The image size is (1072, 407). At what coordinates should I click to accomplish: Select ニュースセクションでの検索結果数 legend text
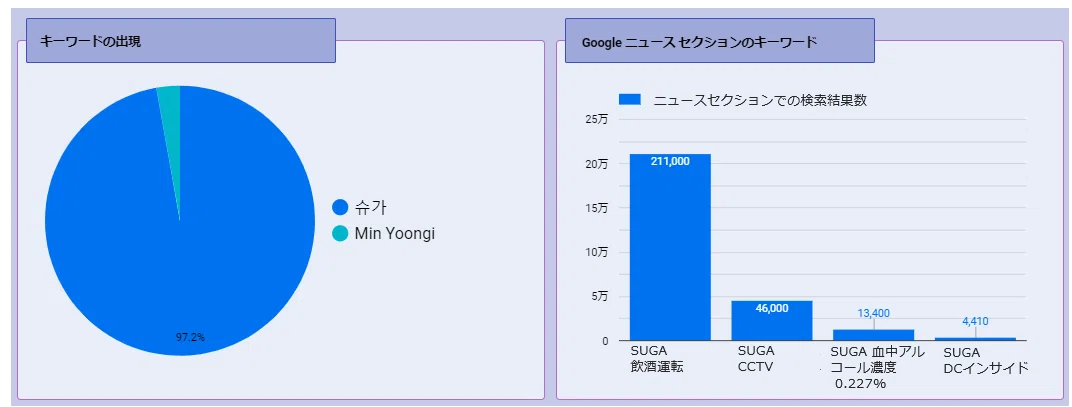(760, 100)
